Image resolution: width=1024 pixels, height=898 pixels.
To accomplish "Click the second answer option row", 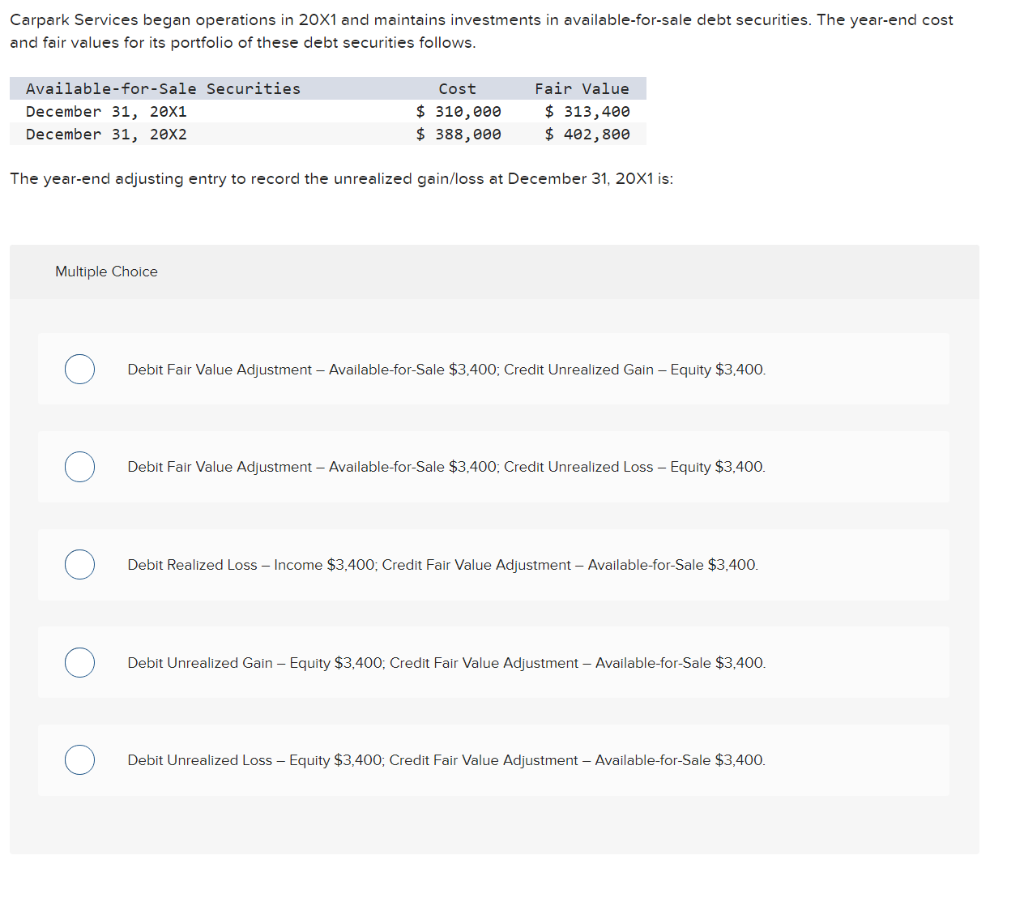I will click(x=494, y=467).
